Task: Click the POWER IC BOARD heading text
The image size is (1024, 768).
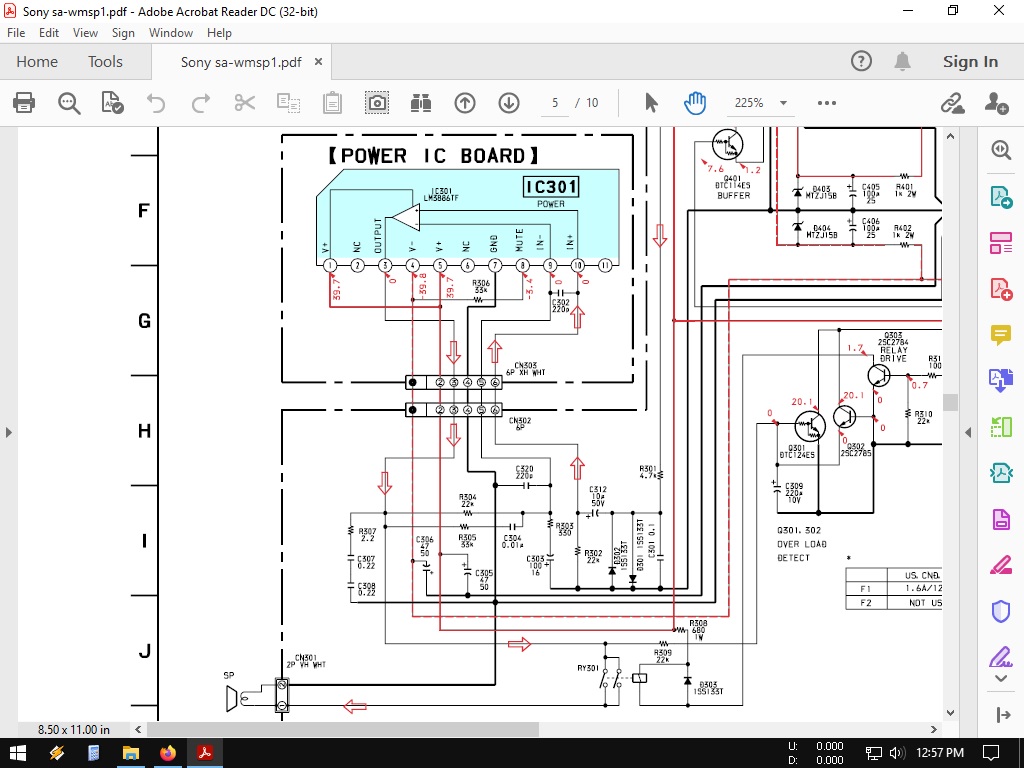Action: 434,156
